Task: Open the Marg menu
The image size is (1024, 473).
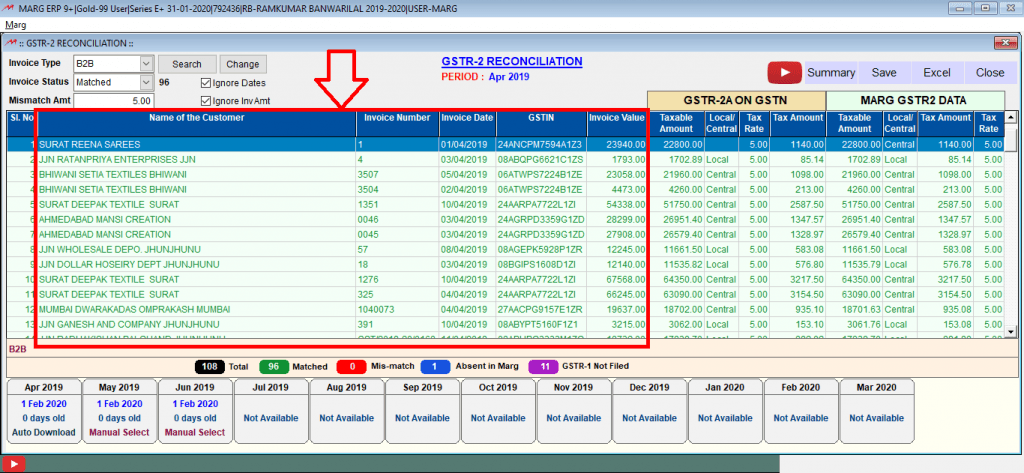Action: point(16,25)
